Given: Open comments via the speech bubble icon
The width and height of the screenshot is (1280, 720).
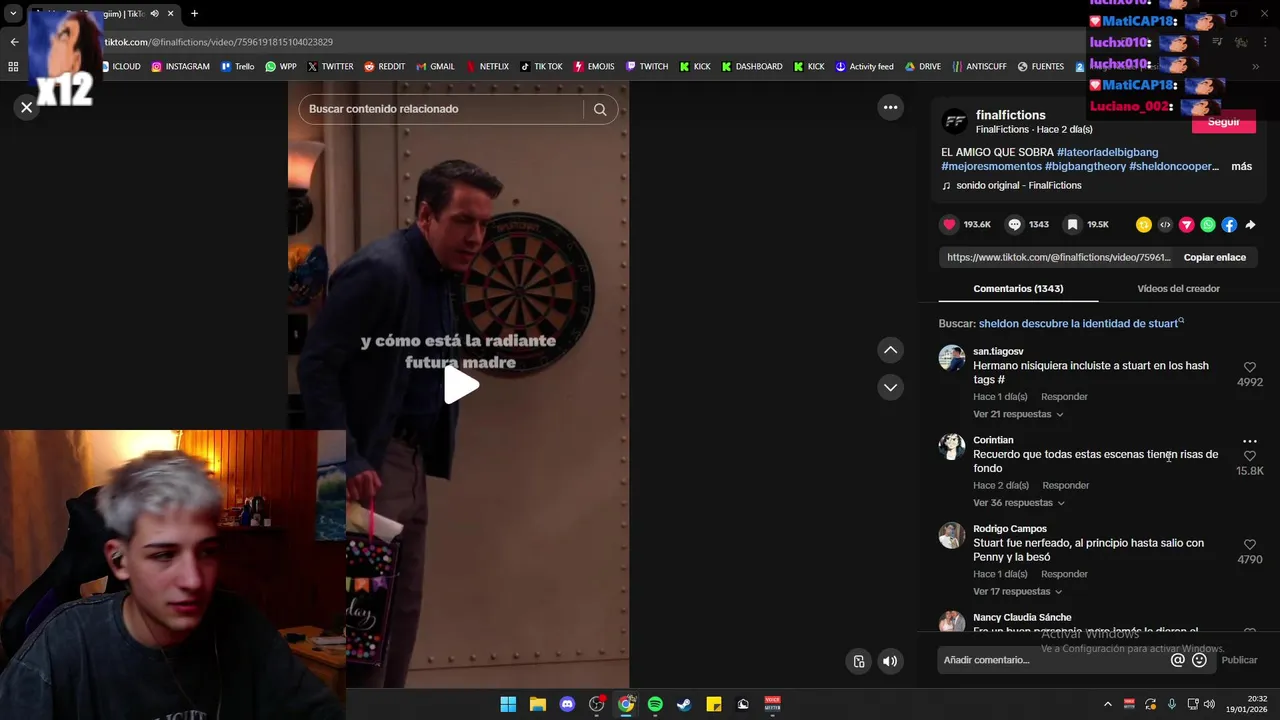Looking at the screenshot, I should tap(1015, 225).
